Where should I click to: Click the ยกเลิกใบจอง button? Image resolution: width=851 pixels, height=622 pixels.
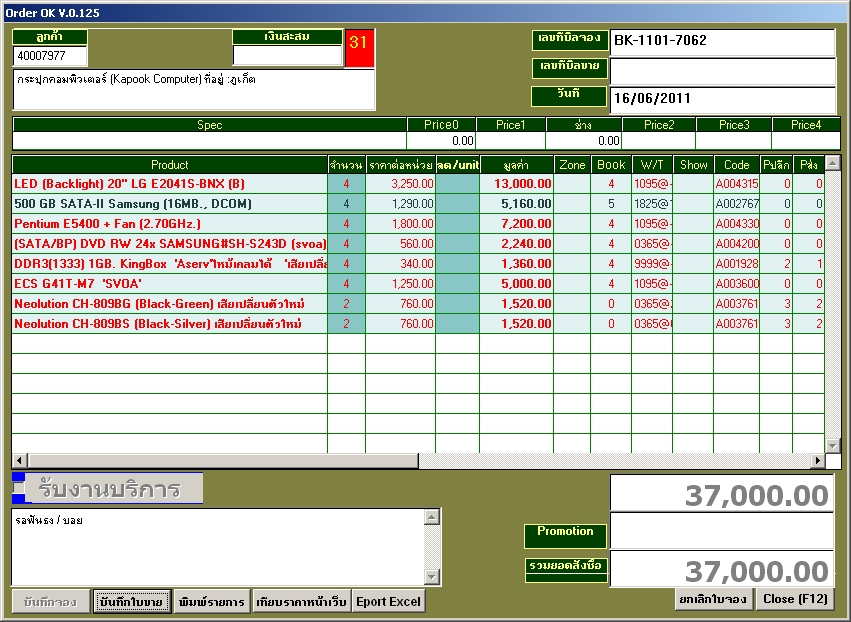tap(714, 599)
